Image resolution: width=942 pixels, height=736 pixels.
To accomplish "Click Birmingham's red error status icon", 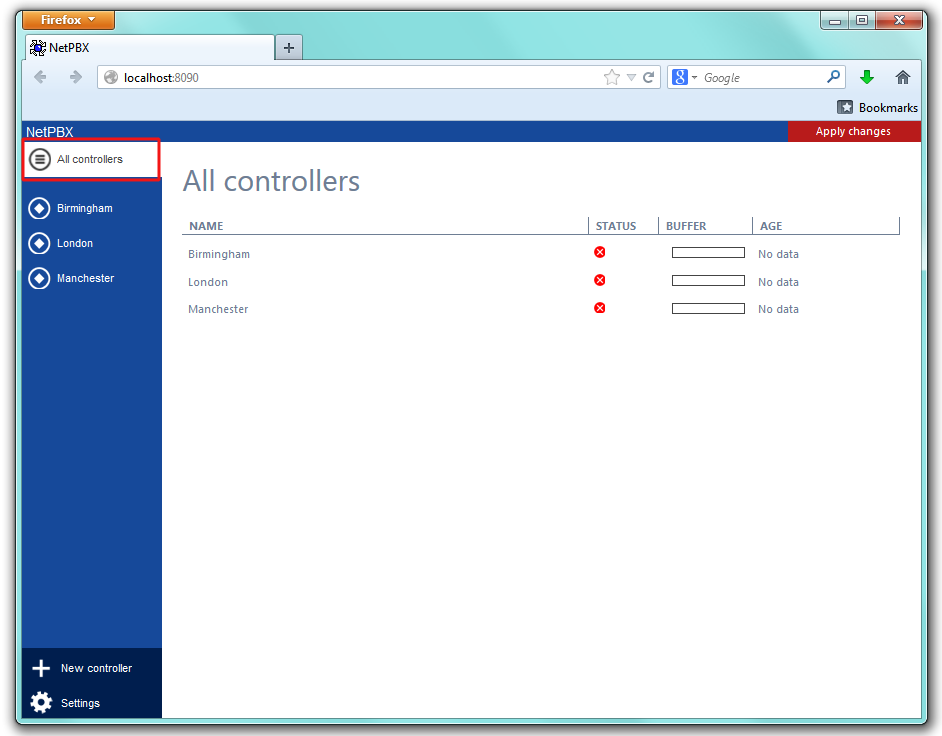I will [x=600, y=252].
